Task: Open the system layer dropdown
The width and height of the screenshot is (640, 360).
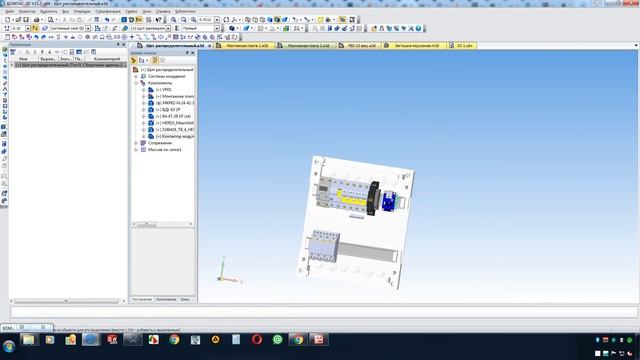Action: [x=88, y=29]
